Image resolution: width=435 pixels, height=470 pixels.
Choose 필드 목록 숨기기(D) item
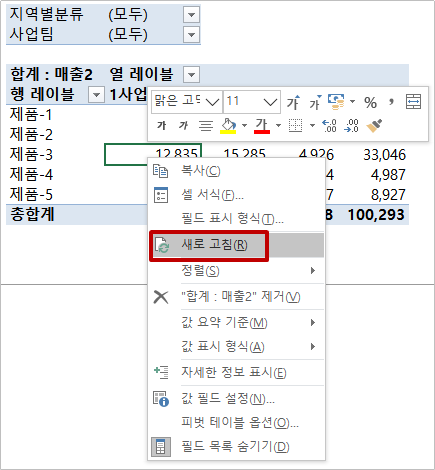(x=236, y=447)
